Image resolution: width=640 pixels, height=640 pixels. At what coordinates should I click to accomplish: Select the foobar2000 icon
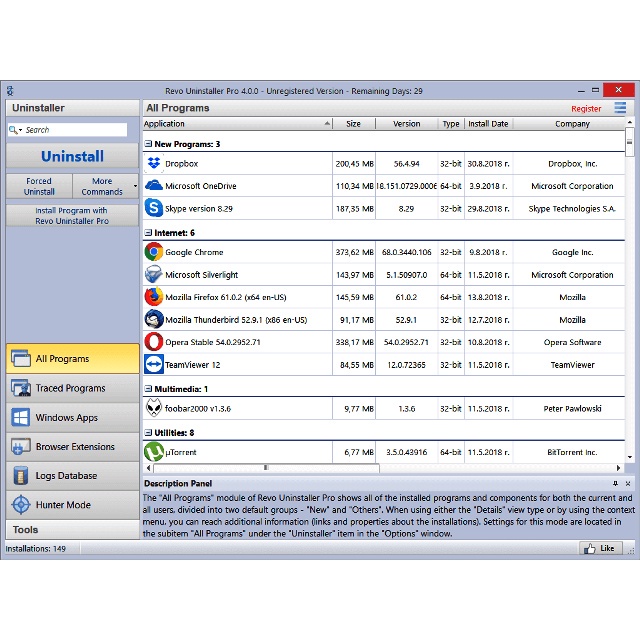(154, 408)
